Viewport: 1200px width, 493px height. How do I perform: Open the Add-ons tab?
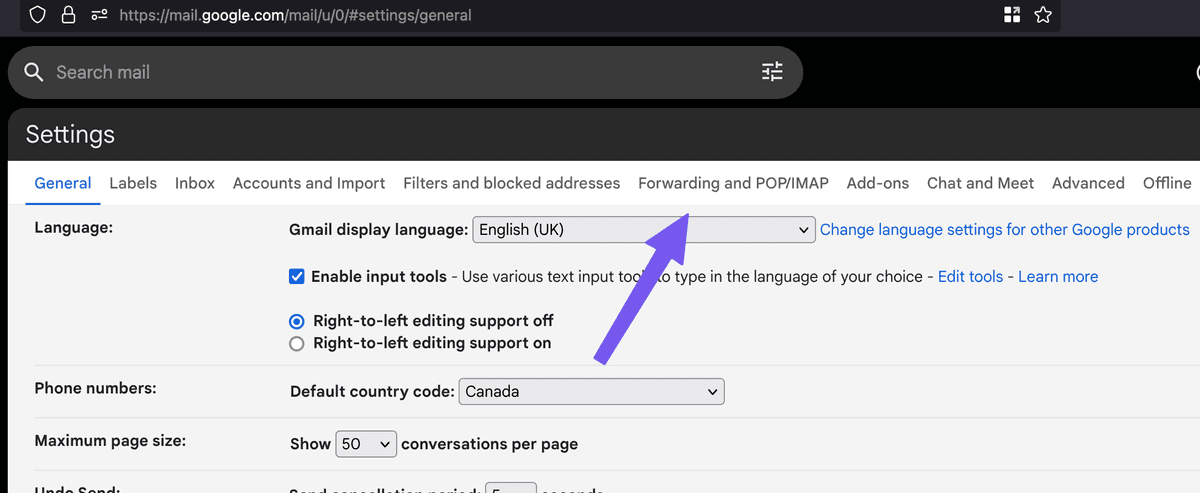point(878,183)
